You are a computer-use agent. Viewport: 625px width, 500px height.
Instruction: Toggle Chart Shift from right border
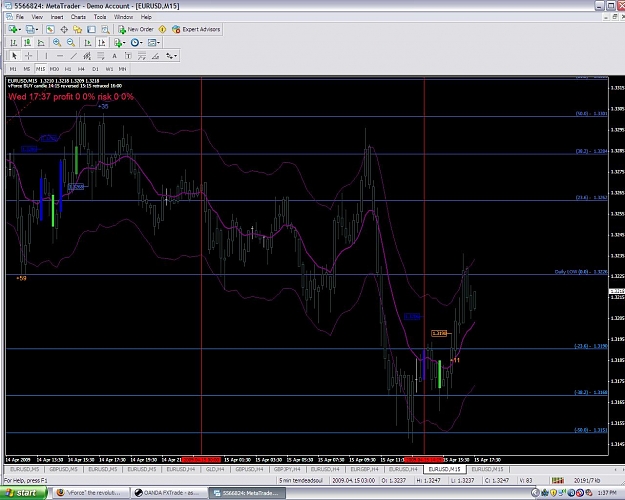102,42
